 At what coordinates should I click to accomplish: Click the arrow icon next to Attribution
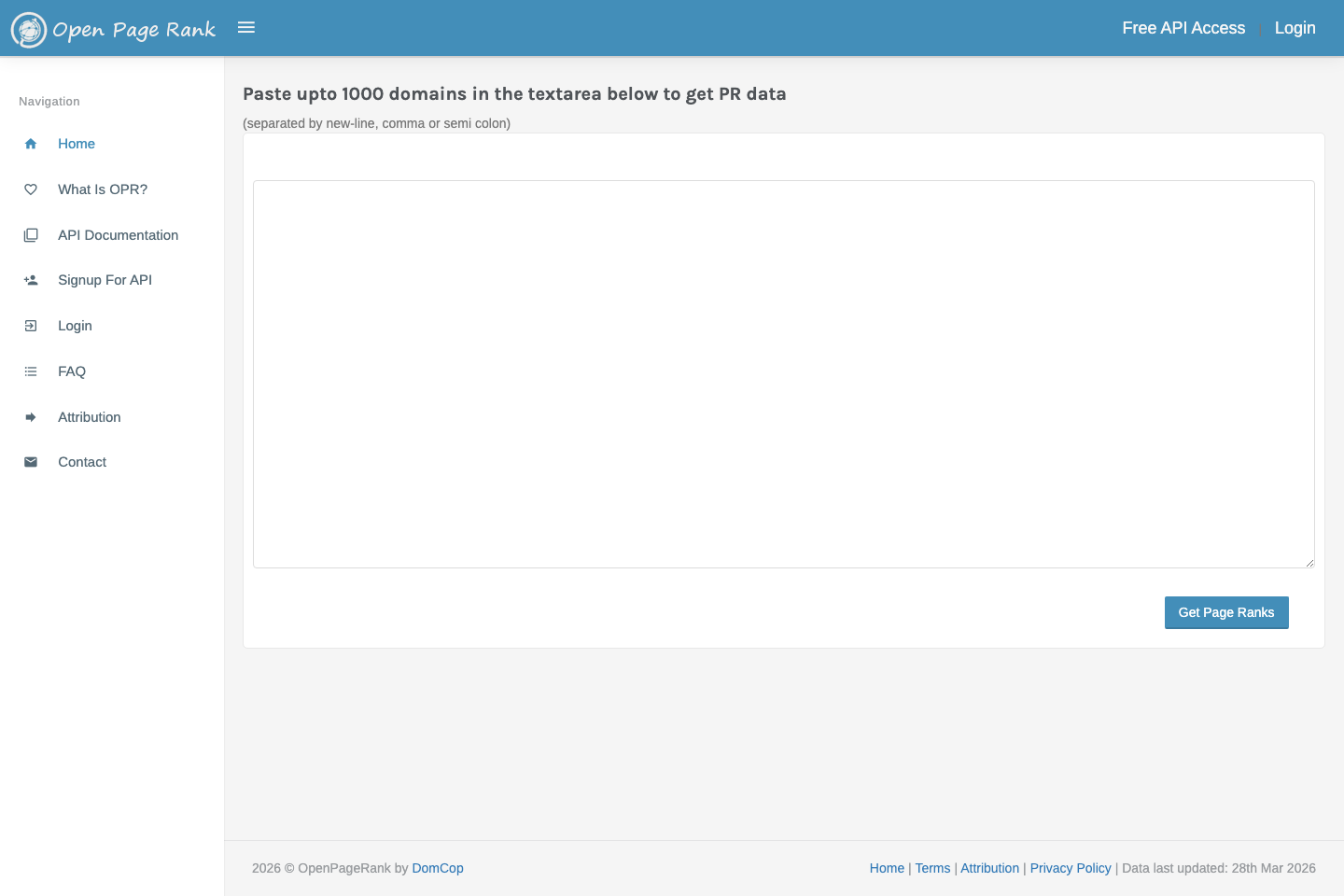click(x=31, y=416)
